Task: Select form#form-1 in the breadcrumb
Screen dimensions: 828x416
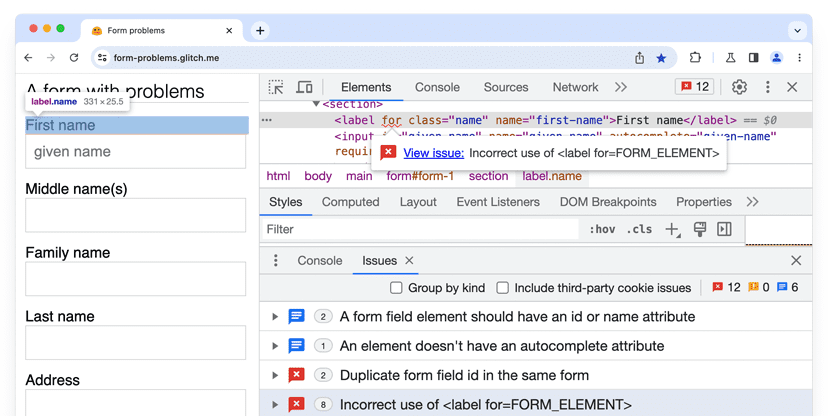Action: [x=420, y=176]
